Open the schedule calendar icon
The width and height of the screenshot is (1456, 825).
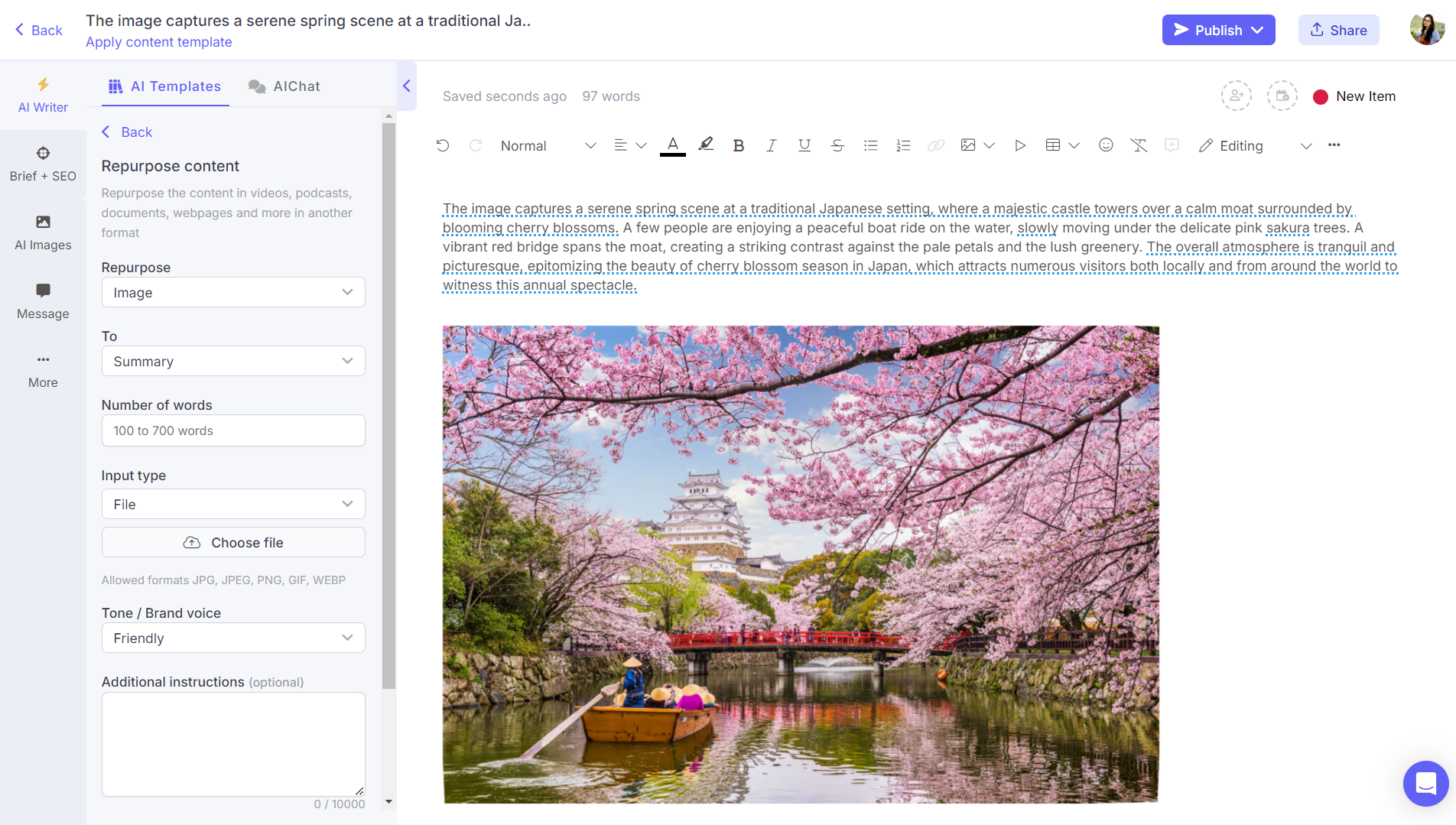(x=1282, y=96)
